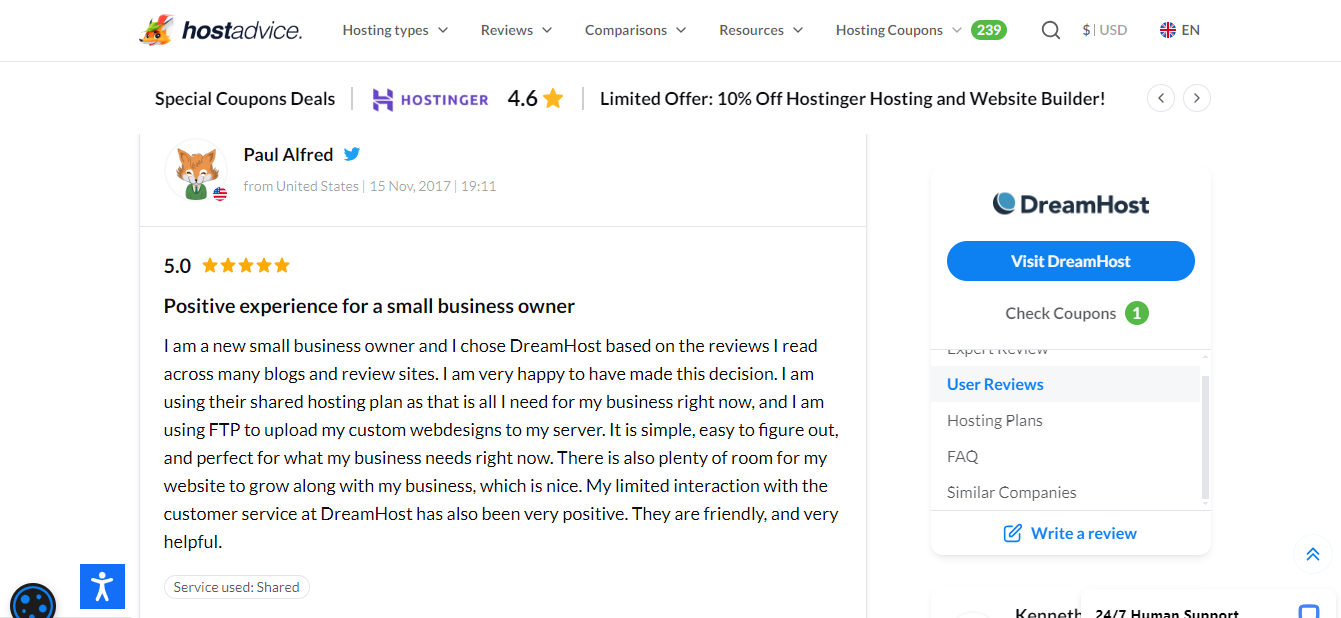The image size is (1341, 618).
Task: Open the Hosting Coupons menu
Action: [x=898, y=30]
